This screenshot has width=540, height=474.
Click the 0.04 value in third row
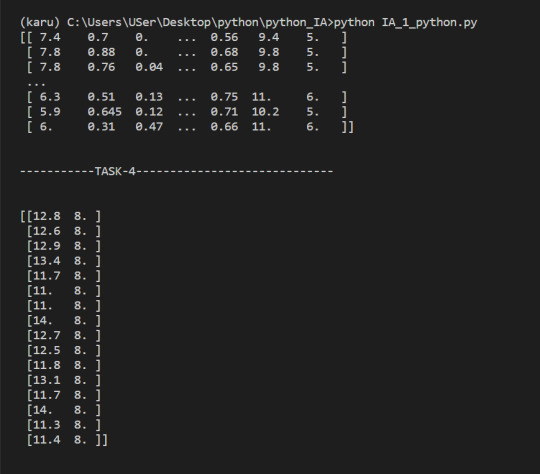tap(149, 67)
